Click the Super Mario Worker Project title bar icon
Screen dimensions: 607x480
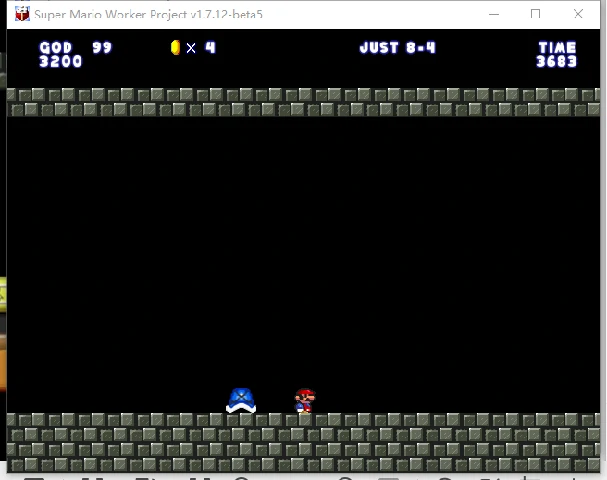point(22,14)
